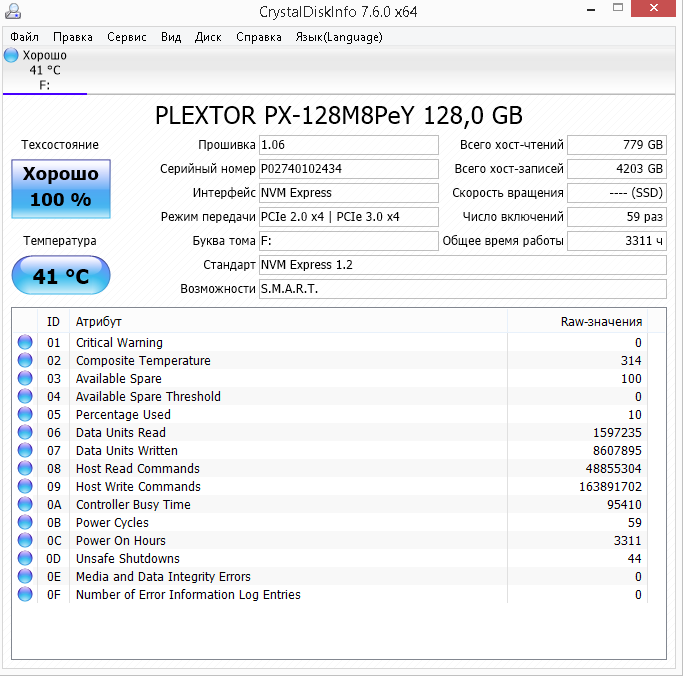
Task: Click status orb for Data Units Read row
Action: point(25,432)
